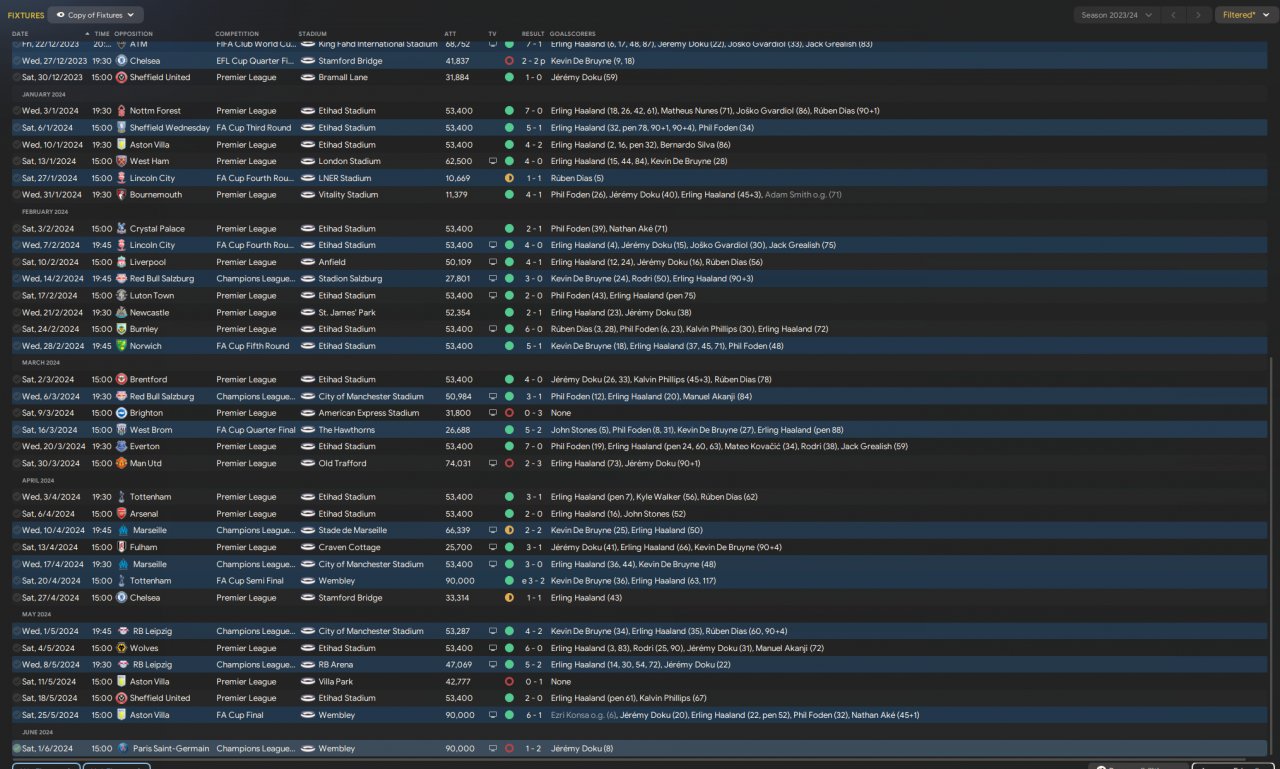Sort by the Att column header

pyautogui.click(x=450, y=34)
